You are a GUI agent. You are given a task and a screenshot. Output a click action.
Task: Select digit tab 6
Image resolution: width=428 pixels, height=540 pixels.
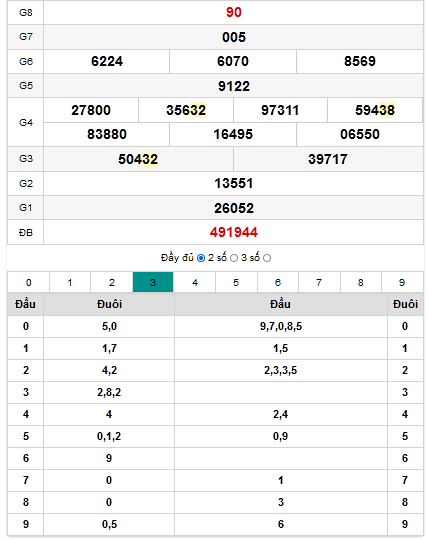tap(278, 282)
